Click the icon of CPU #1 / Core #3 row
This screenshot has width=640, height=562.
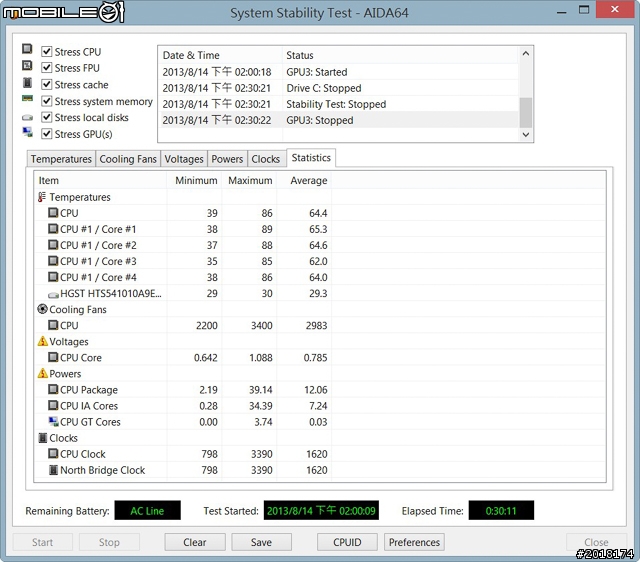pos(53,260)
